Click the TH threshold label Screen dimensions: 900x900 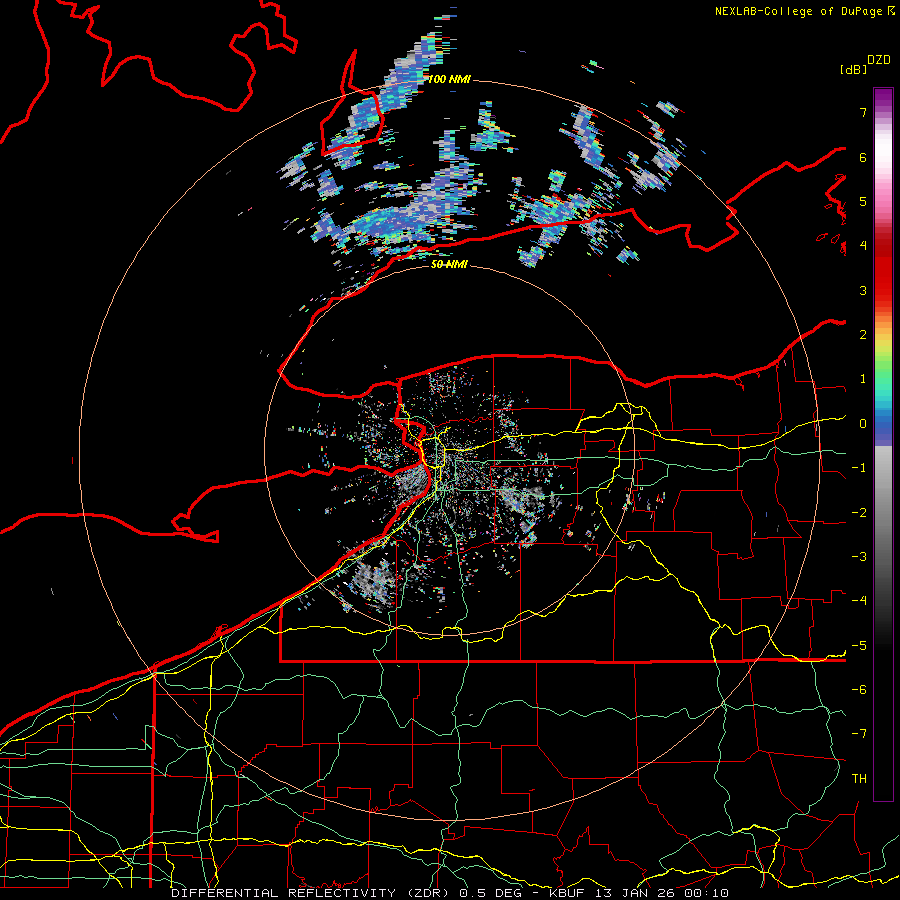tap(859, 779)
